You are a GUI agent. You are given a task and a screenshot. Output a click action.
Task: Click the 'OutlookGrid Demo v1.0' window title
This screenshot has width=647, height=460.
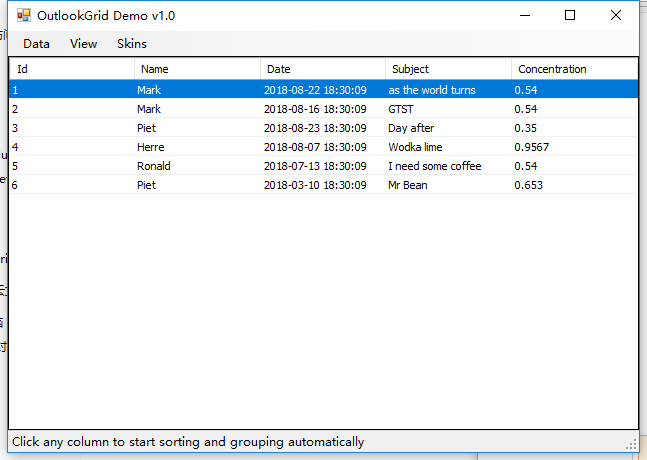click(x=106, y=16)
